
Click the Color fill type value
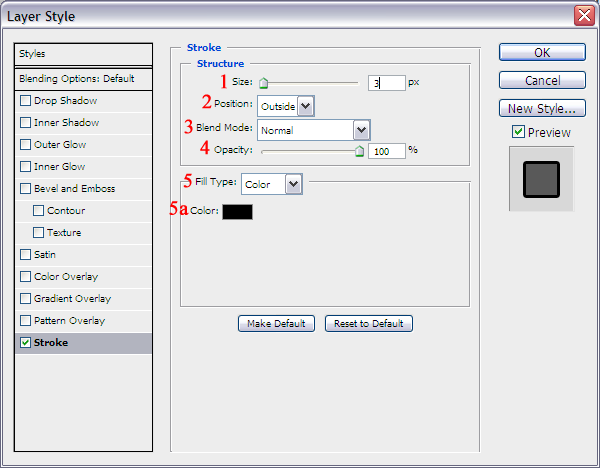point(258,184)
